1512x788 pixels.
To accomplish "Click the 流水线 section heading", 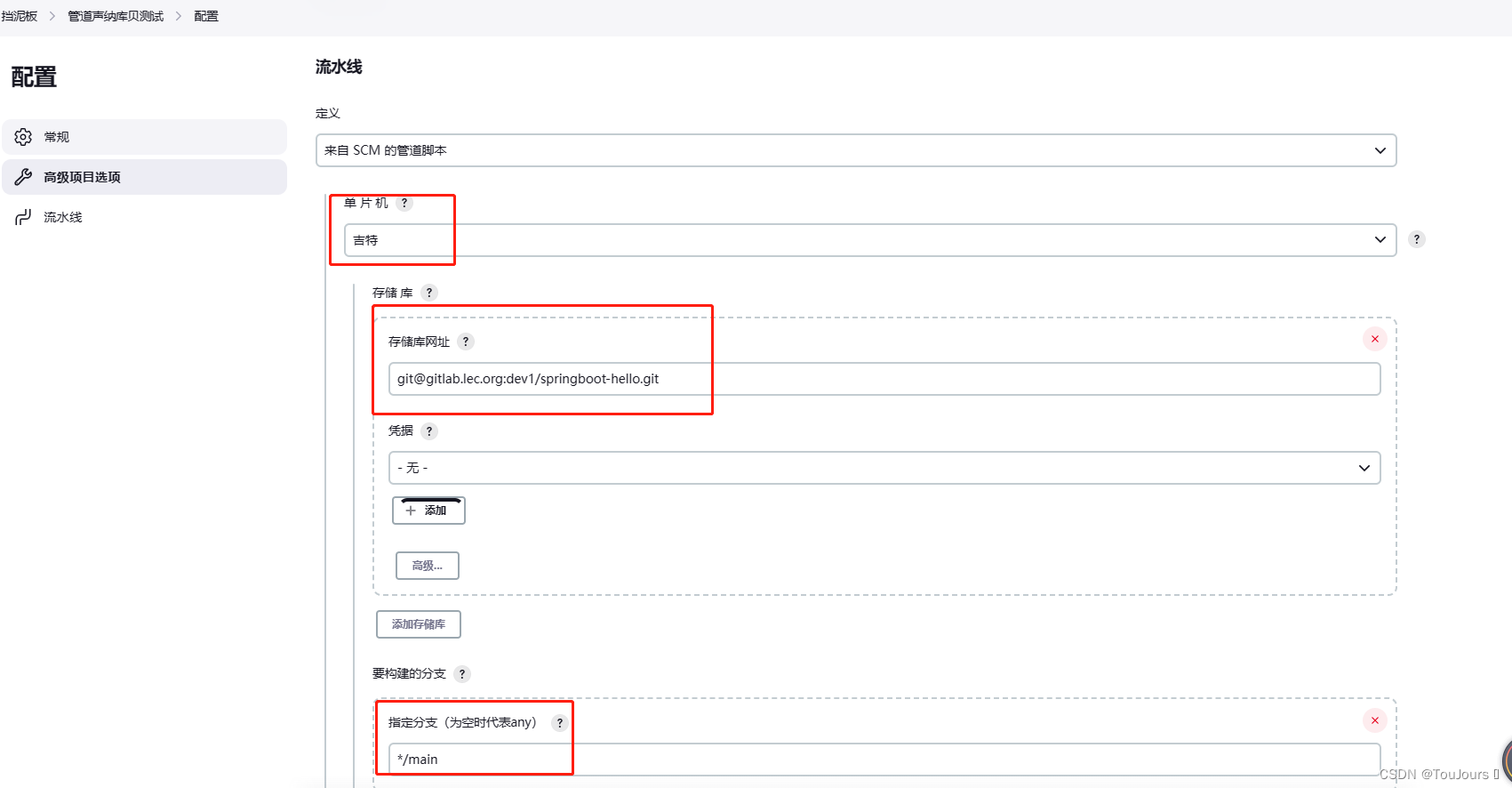I will point(339,67).
